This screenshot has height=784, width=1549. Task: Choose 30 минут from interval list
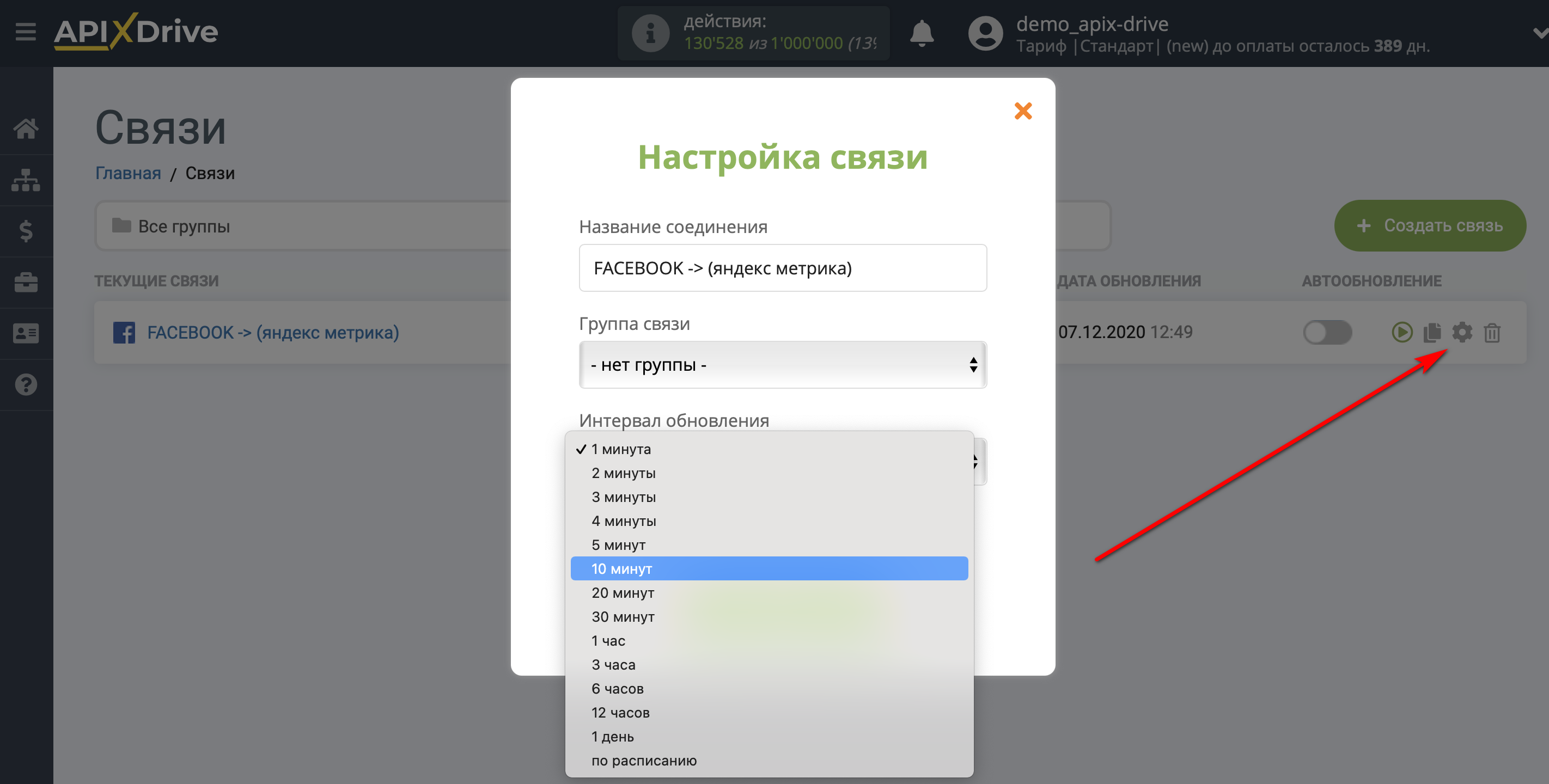(769, 617)
